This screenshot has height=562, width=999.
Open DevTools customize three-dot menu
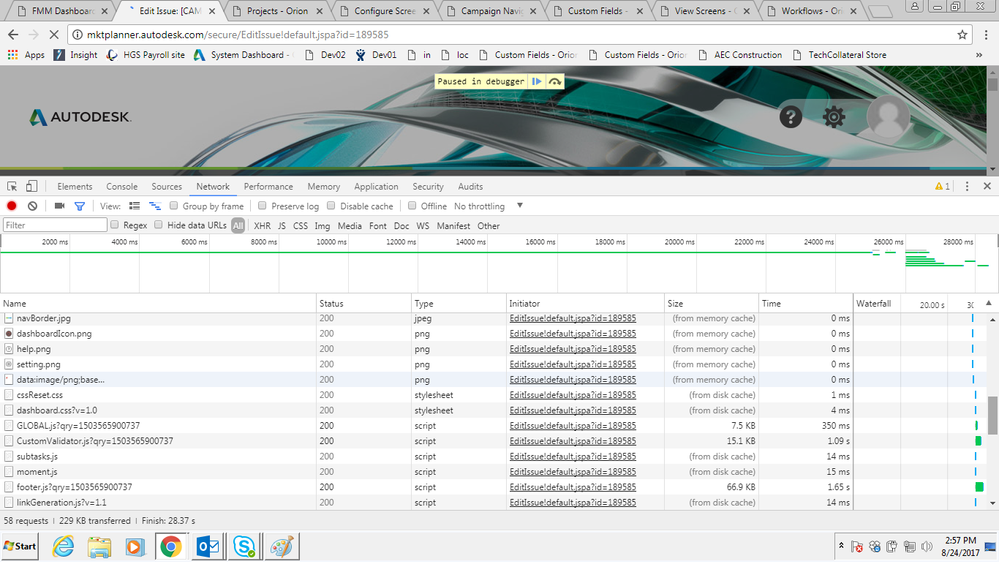pyautogui.click(x=967, y=187)
